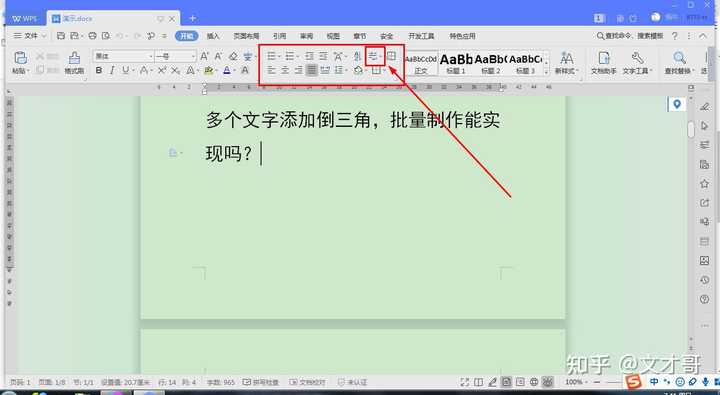Open the 文字工具 text tools

(637, 63)
